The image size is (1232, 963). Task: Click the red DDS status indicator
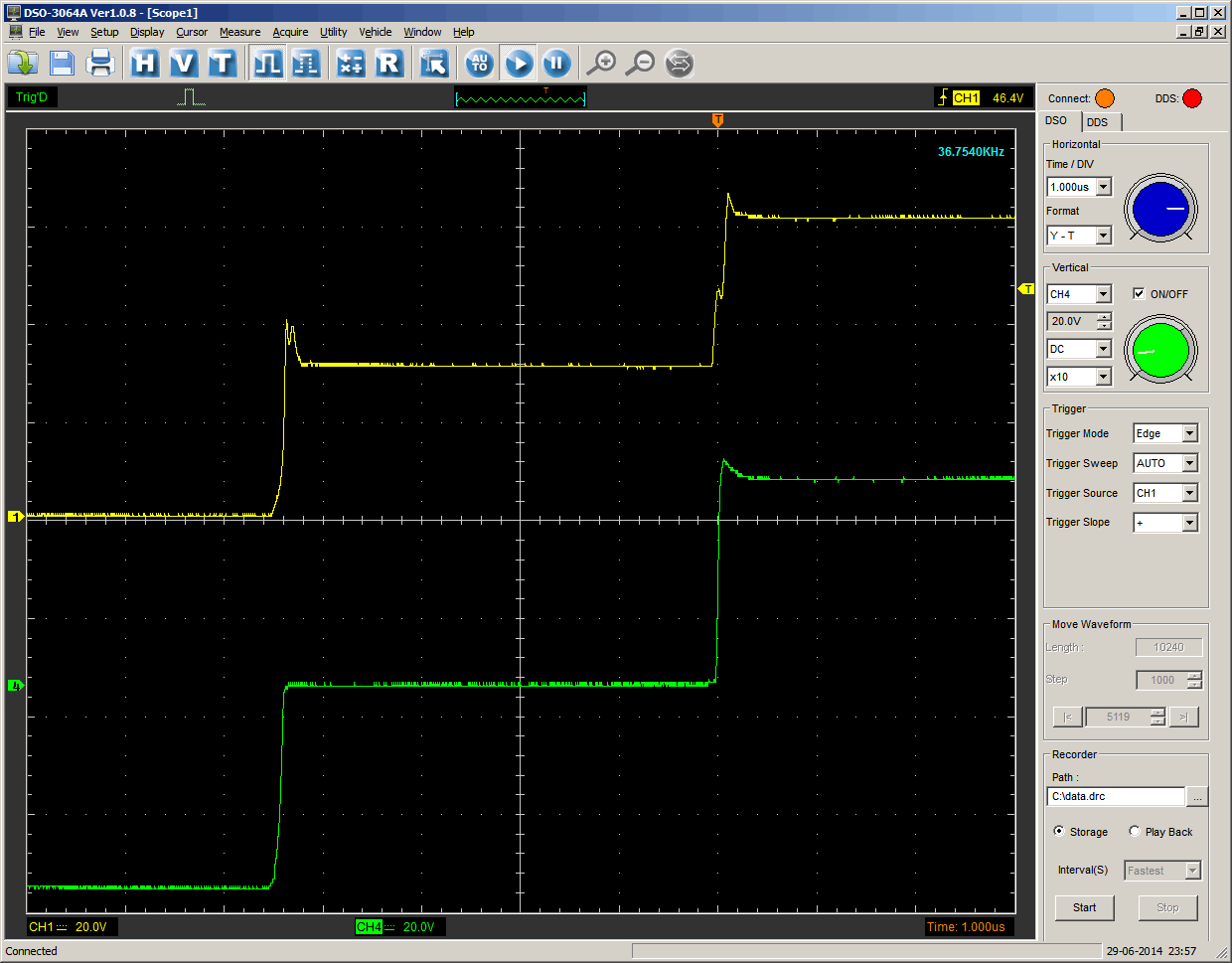tap(1192, 98)
